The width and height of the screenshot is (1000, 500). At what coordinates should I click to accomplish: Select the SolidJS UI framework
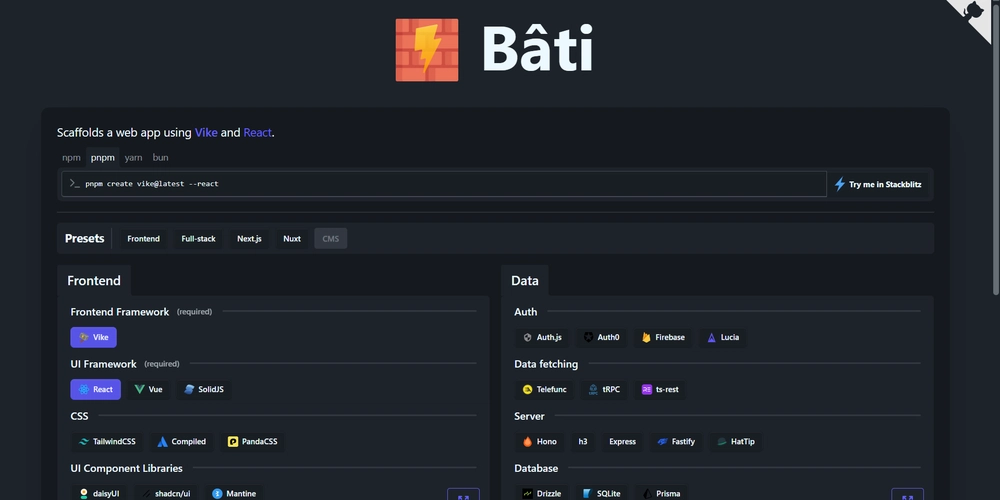[204, 390]
